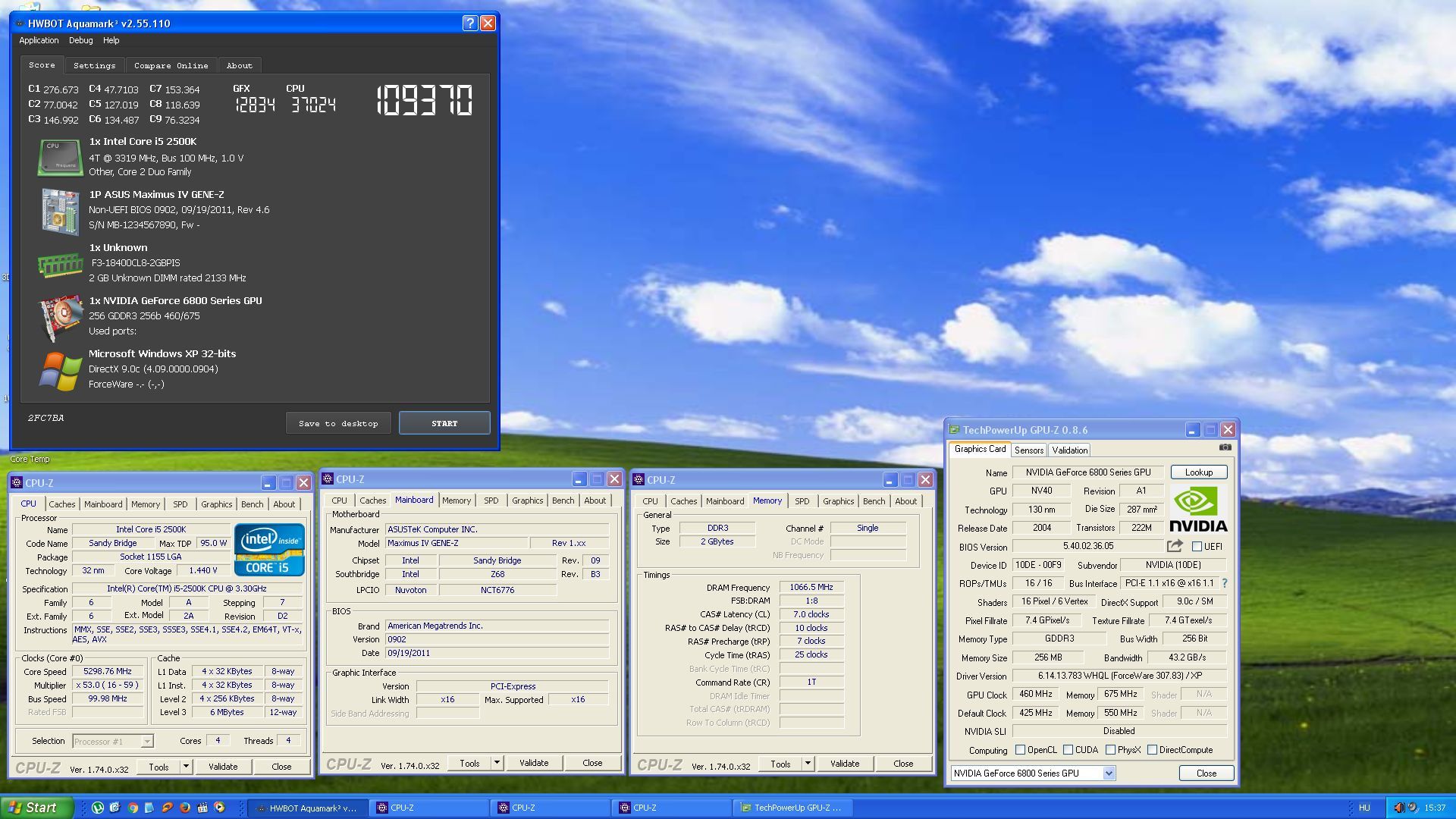Viewport: 1456px width, 819px height.
Task: Launch Google Chrome from the quick launch bar
Action: tap(133, 808)
